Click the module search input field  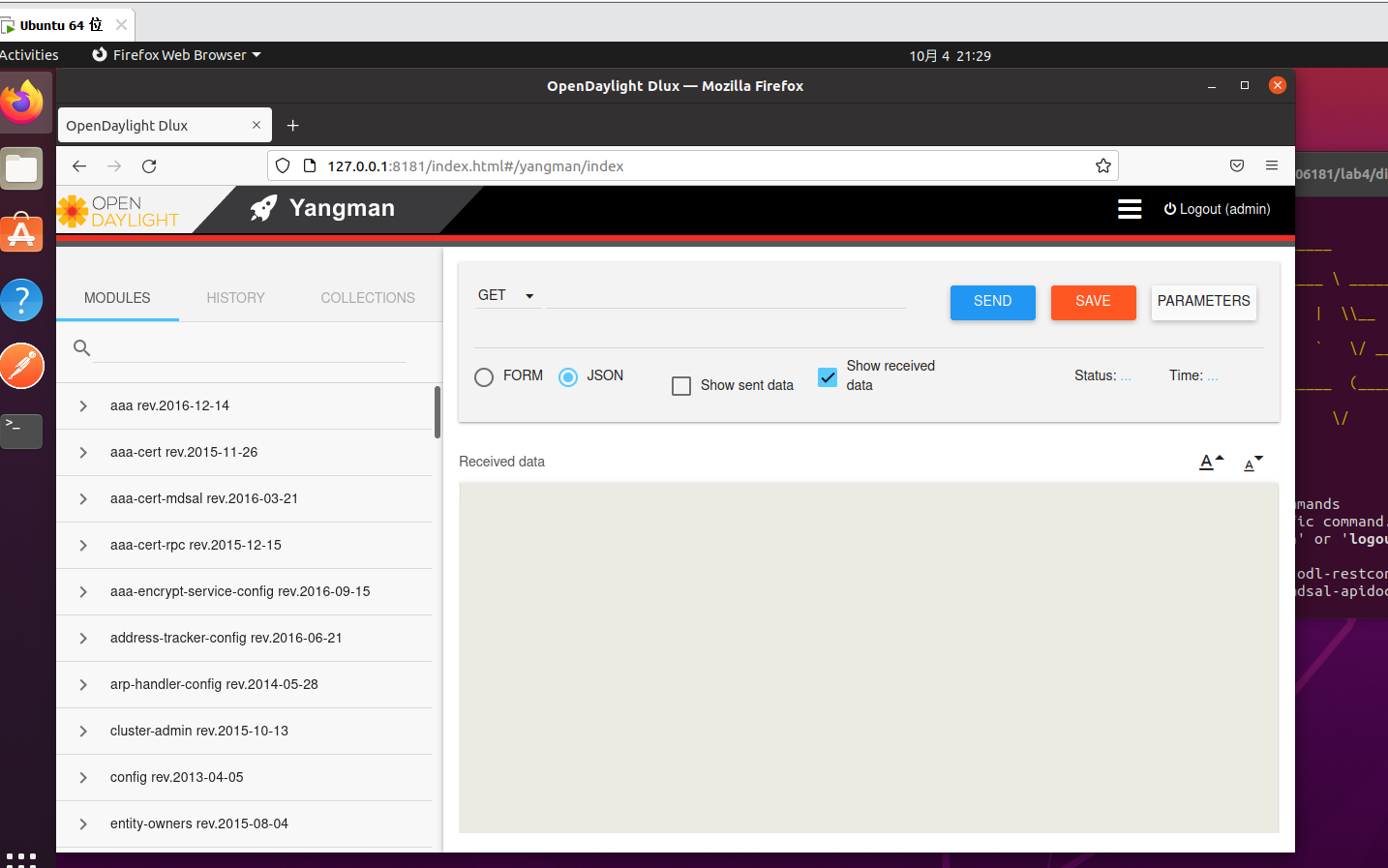[250, 348]
